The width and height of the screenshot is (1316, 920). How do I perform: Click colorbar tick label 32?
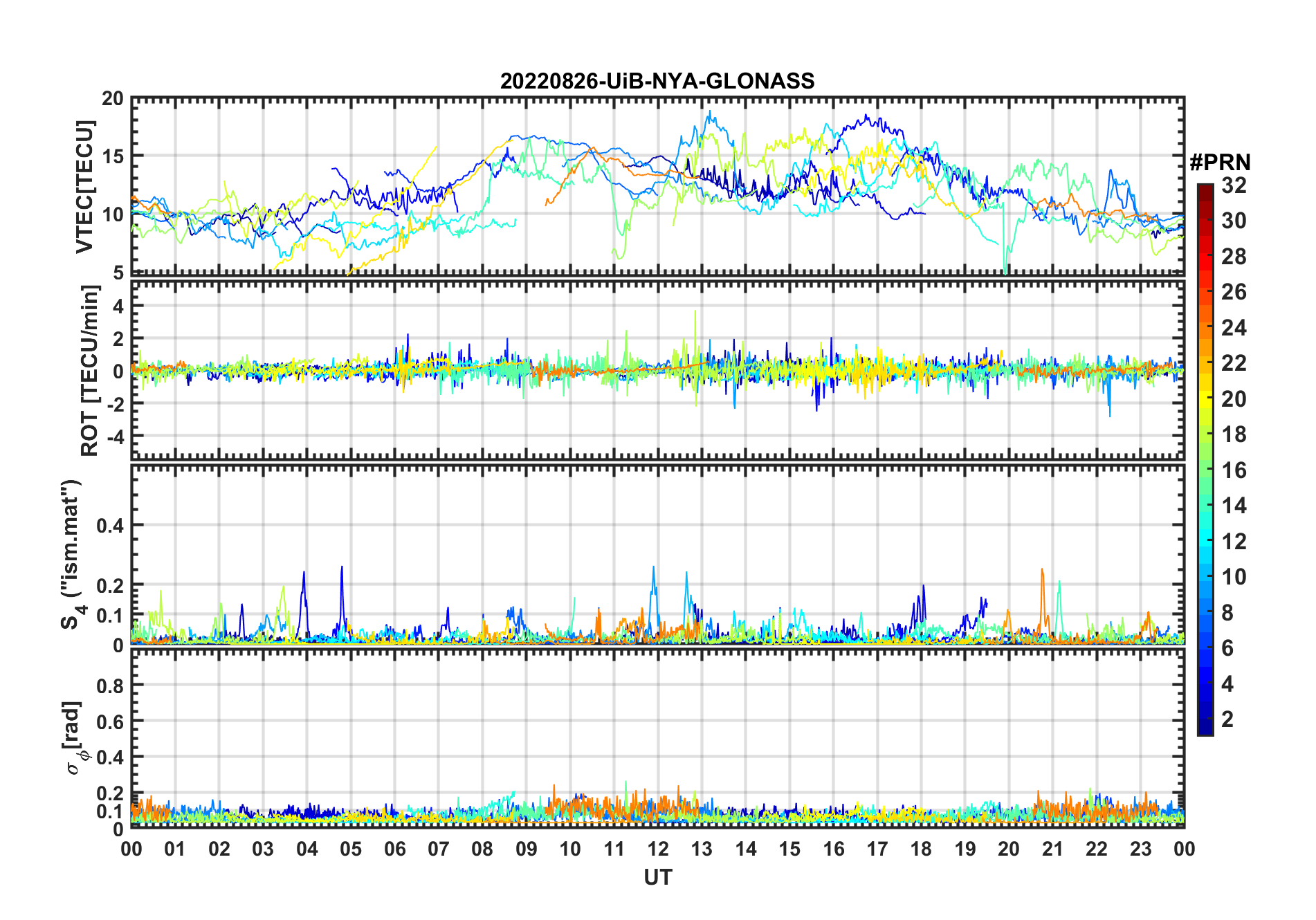click(1234, 185)
